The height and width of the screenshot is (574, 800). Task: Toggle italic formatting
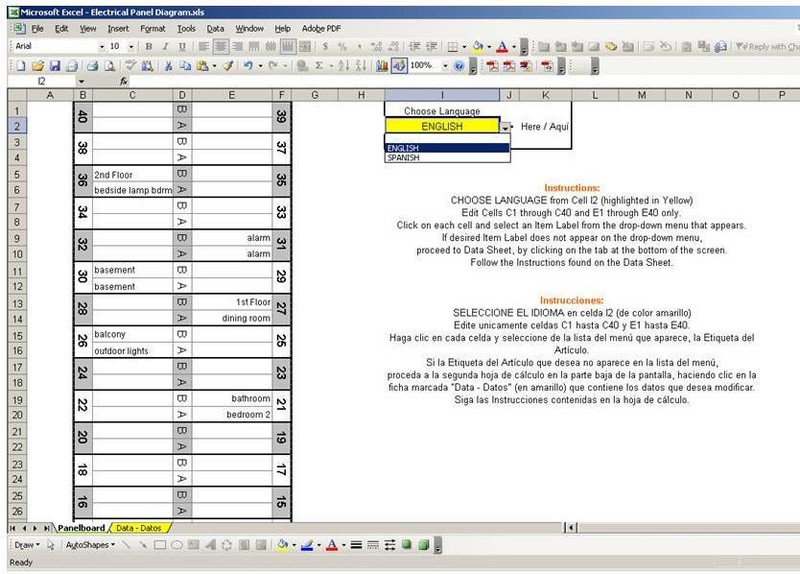[165, 47]
